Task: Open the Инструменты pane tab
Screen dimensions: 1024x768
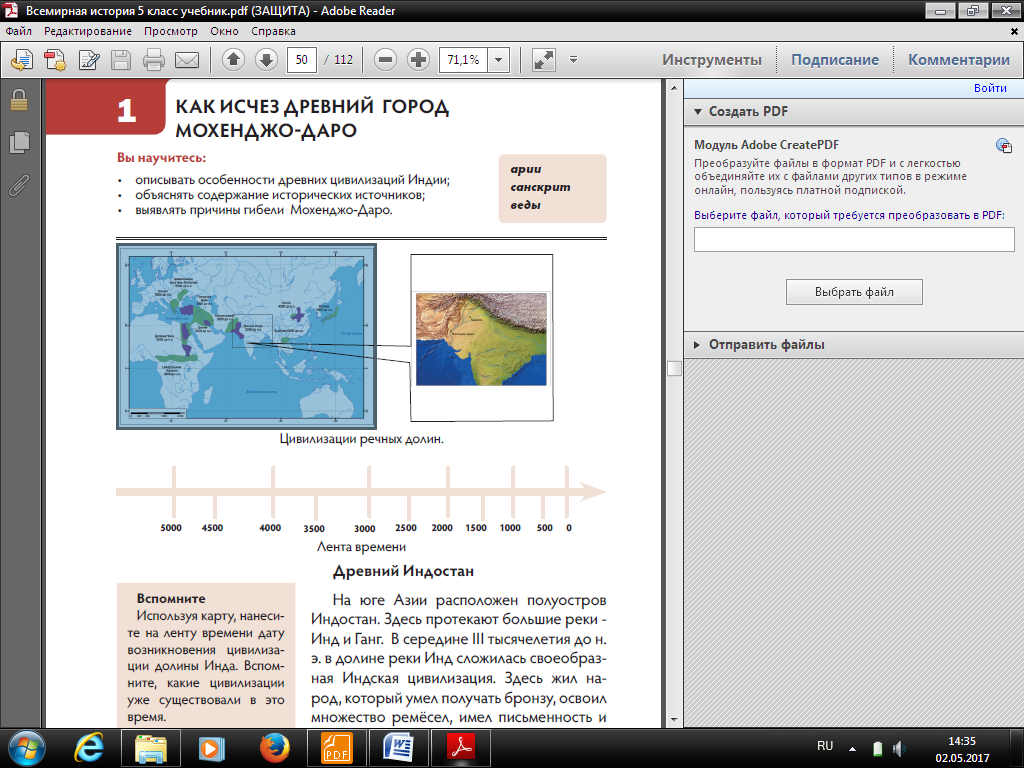Action: coord(711,60)
